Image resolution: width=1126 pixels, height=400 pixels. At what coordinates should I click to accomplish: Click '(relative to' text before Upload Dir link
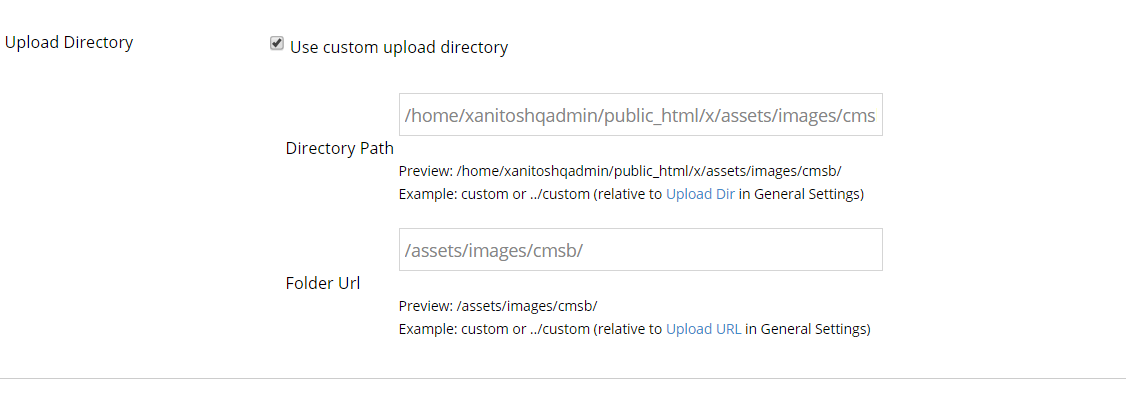click(x=626, y=194)
